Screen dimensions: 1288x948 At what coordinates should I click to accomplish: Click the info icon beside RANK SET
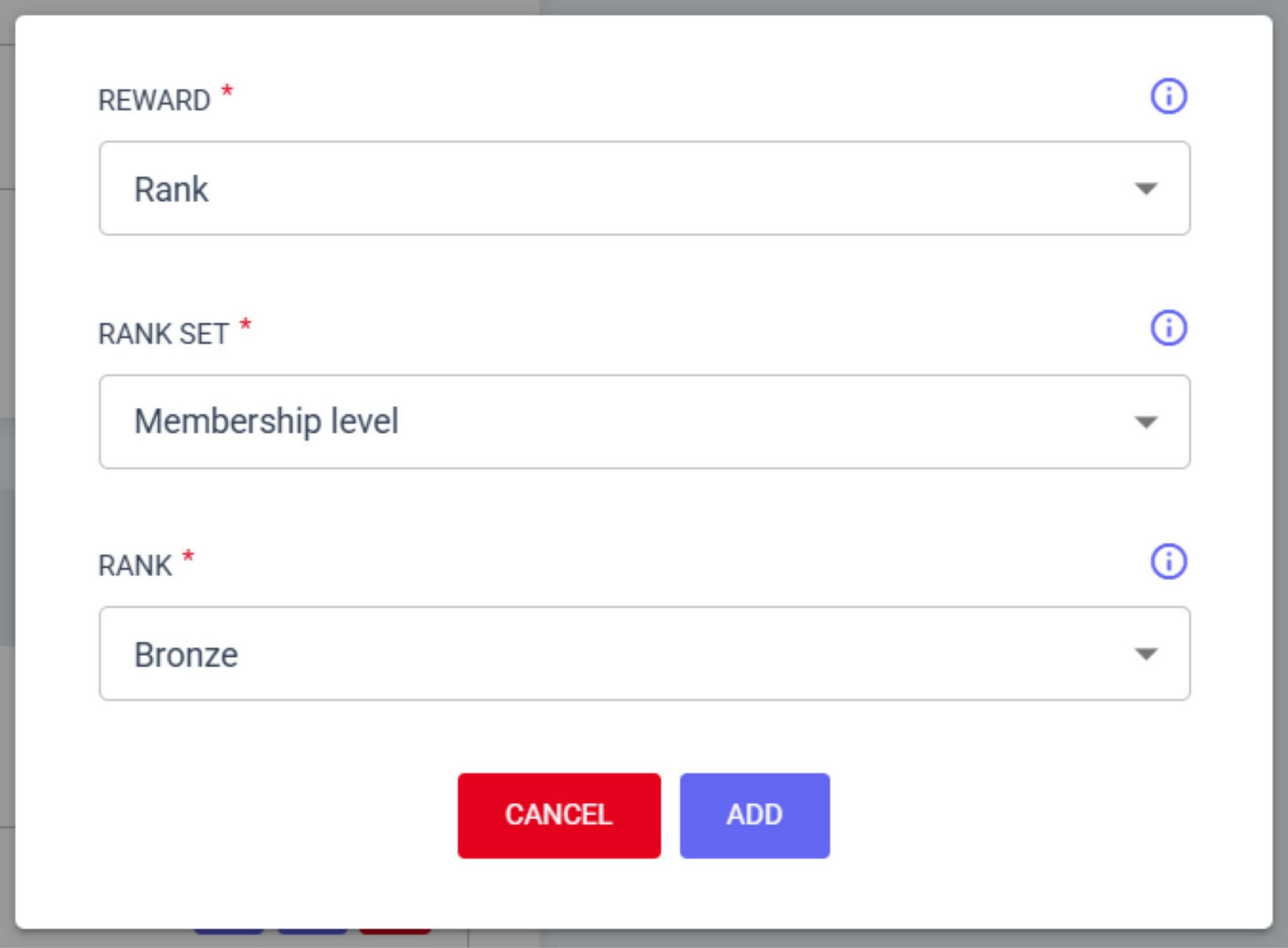pos(1168,329)
